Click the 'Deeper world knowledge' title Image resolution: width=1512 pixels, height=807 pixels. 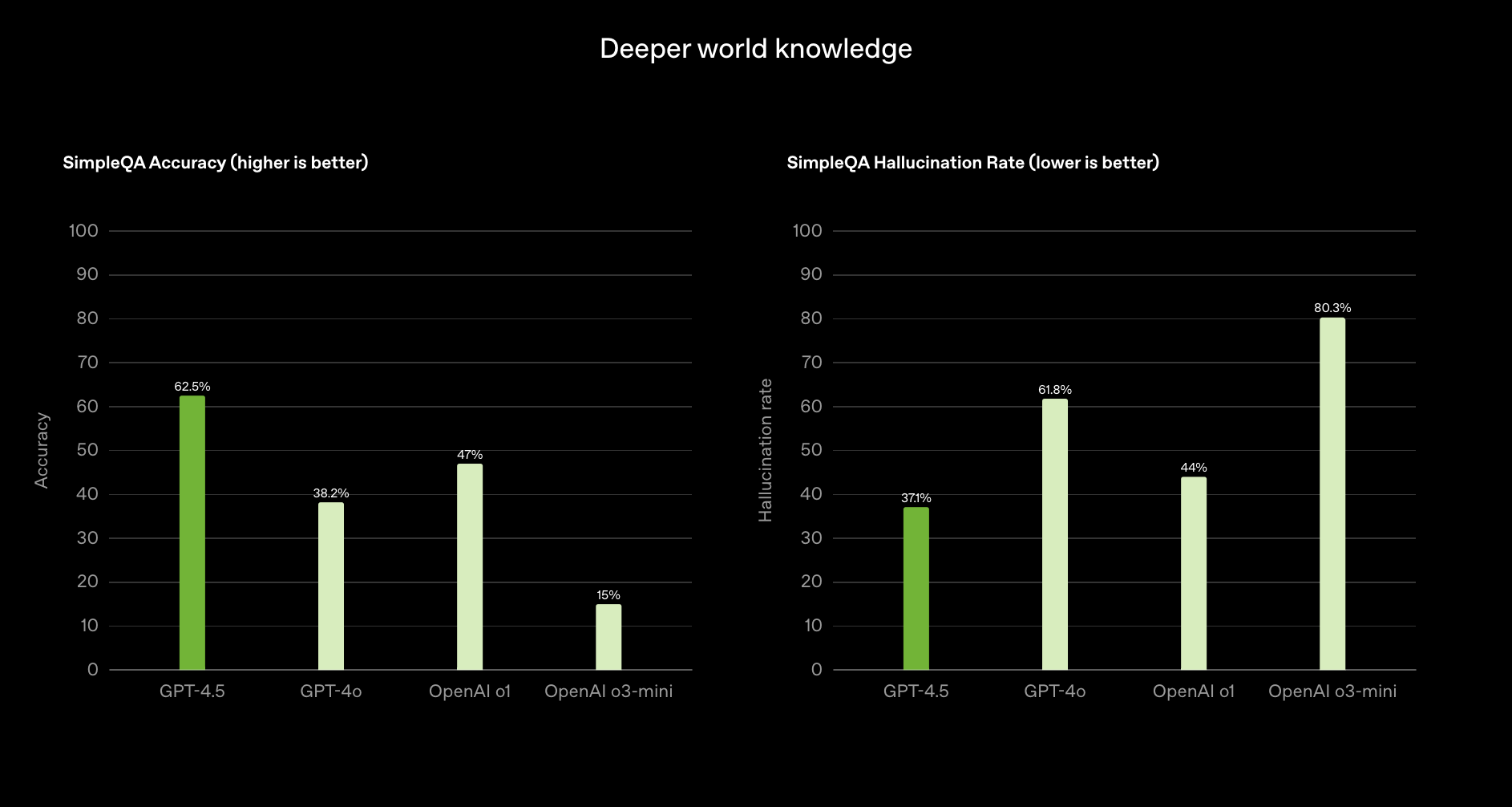[756, 49]
